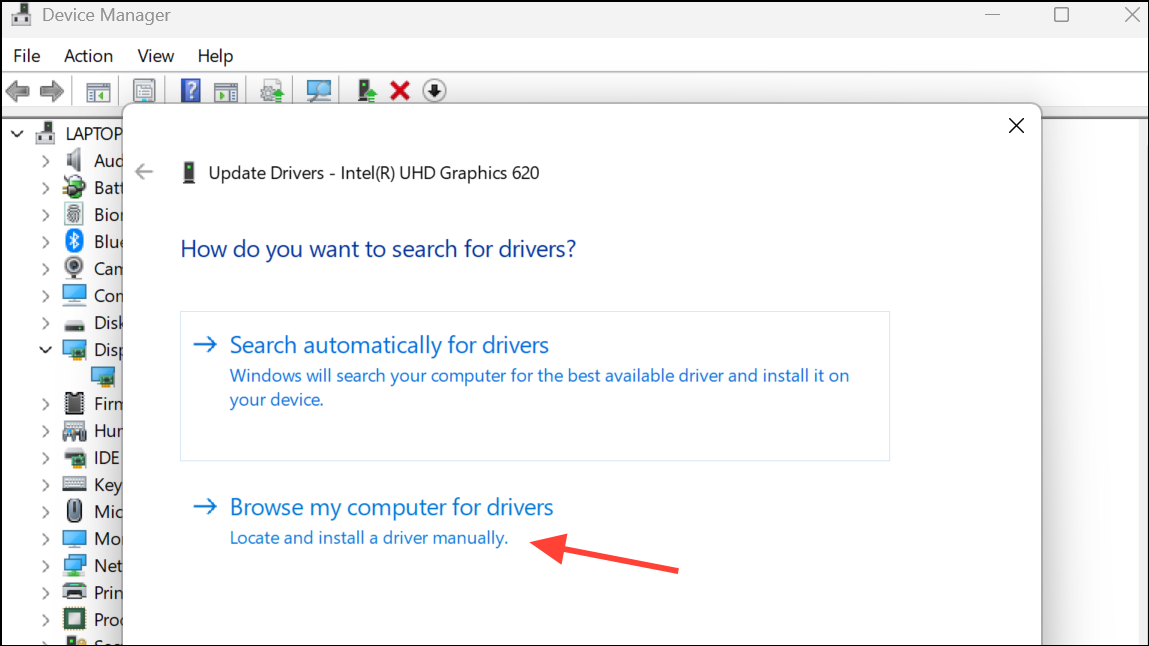Viewport: 1149px width, 646px height.
Task: Go back in Update Drivers dialog
Action: pyautogui.click(x=144, y=172)
